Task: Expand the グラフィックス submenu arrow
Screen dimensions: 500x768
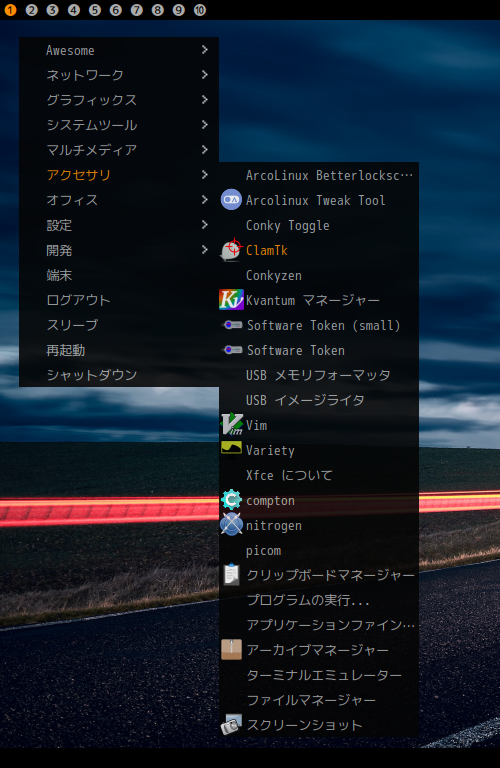Action: click(205, 99)
